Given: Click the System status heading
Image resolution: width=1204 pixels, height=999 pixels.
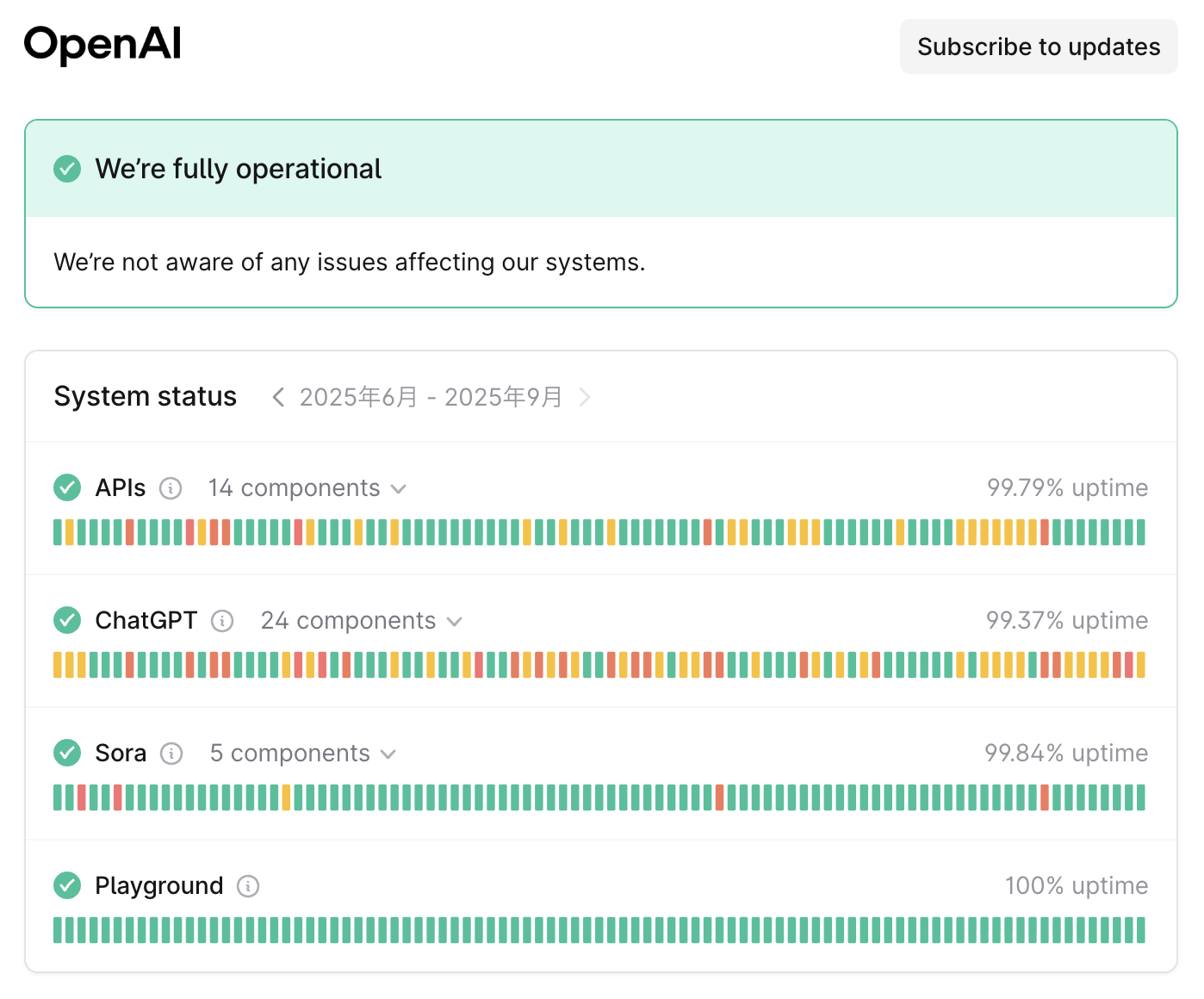Looking at the screenshot, I should [x=145, y=396].
